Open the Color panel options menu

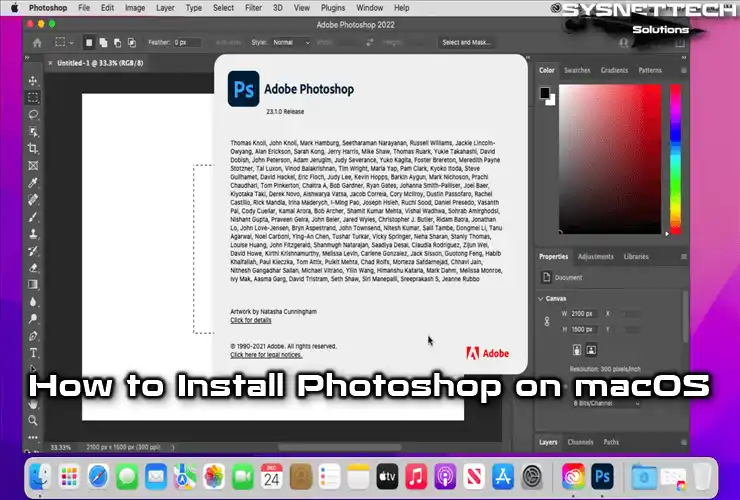(x=683, y=70)
